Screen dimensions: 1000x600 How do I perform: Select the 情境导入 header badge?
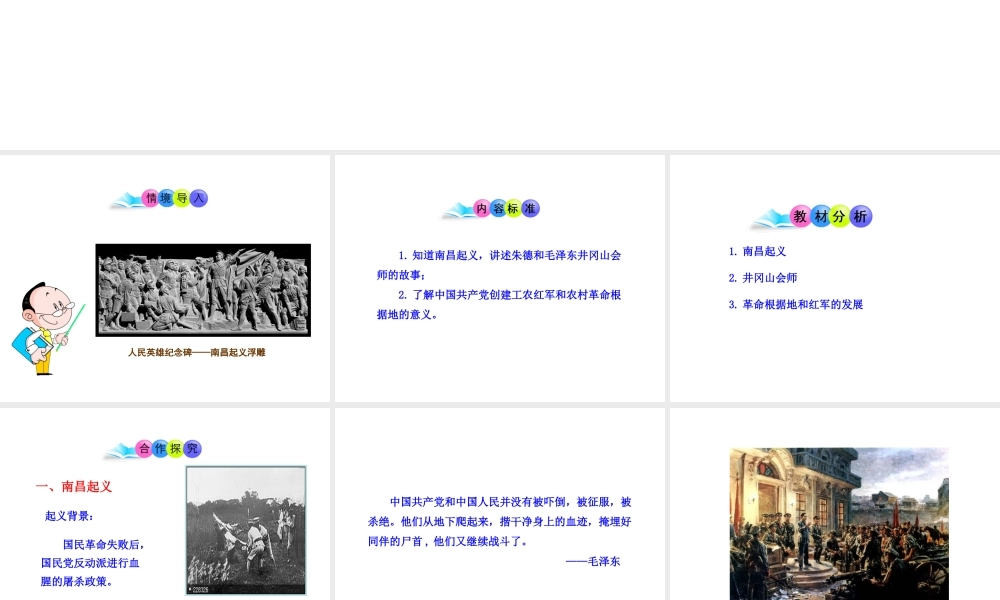[x=174, y=198]
